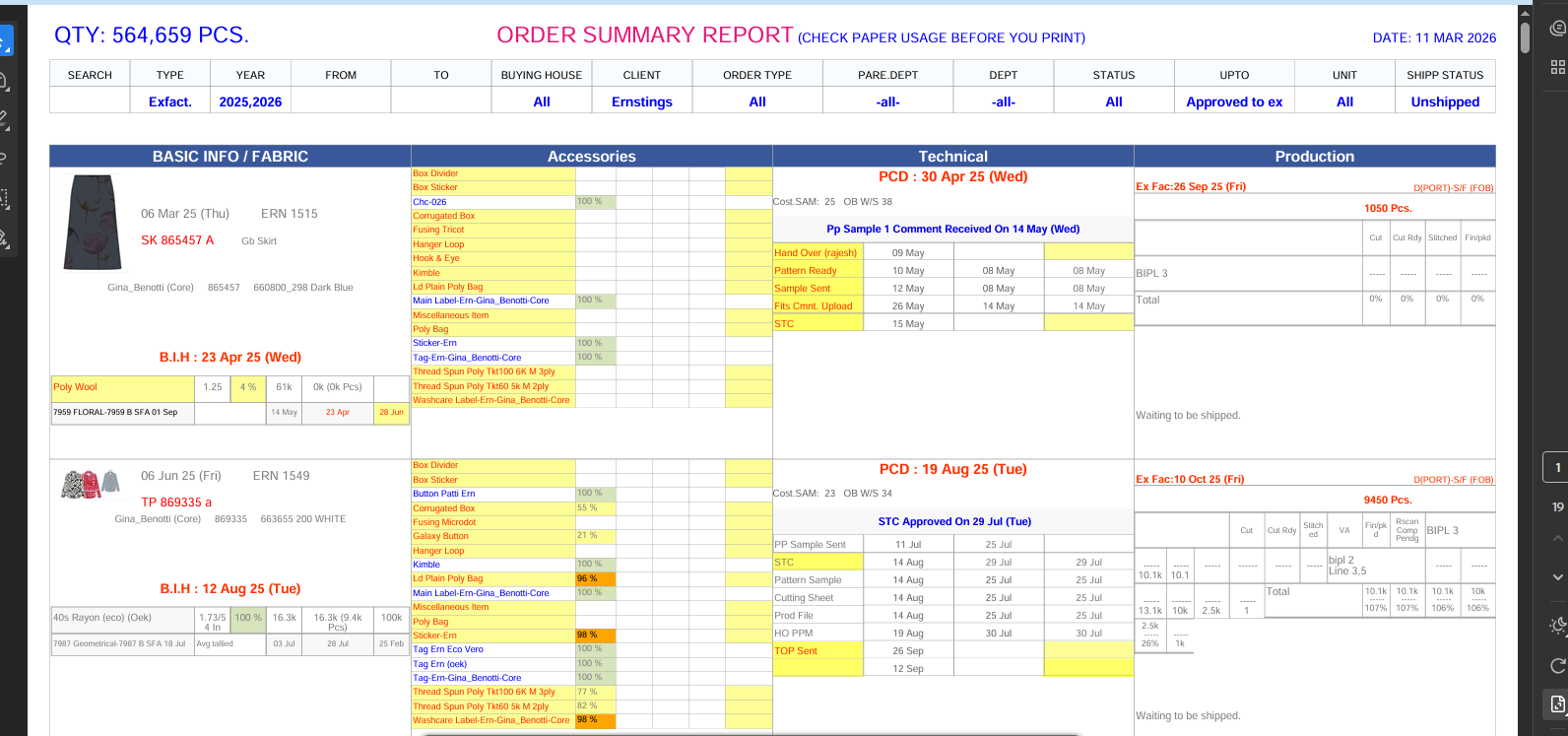The height and width of the screenshot is (736, 1568).
Task: Click 'STC Approved On 29 Jul (Tue)' line
Action: pos(954,521)
